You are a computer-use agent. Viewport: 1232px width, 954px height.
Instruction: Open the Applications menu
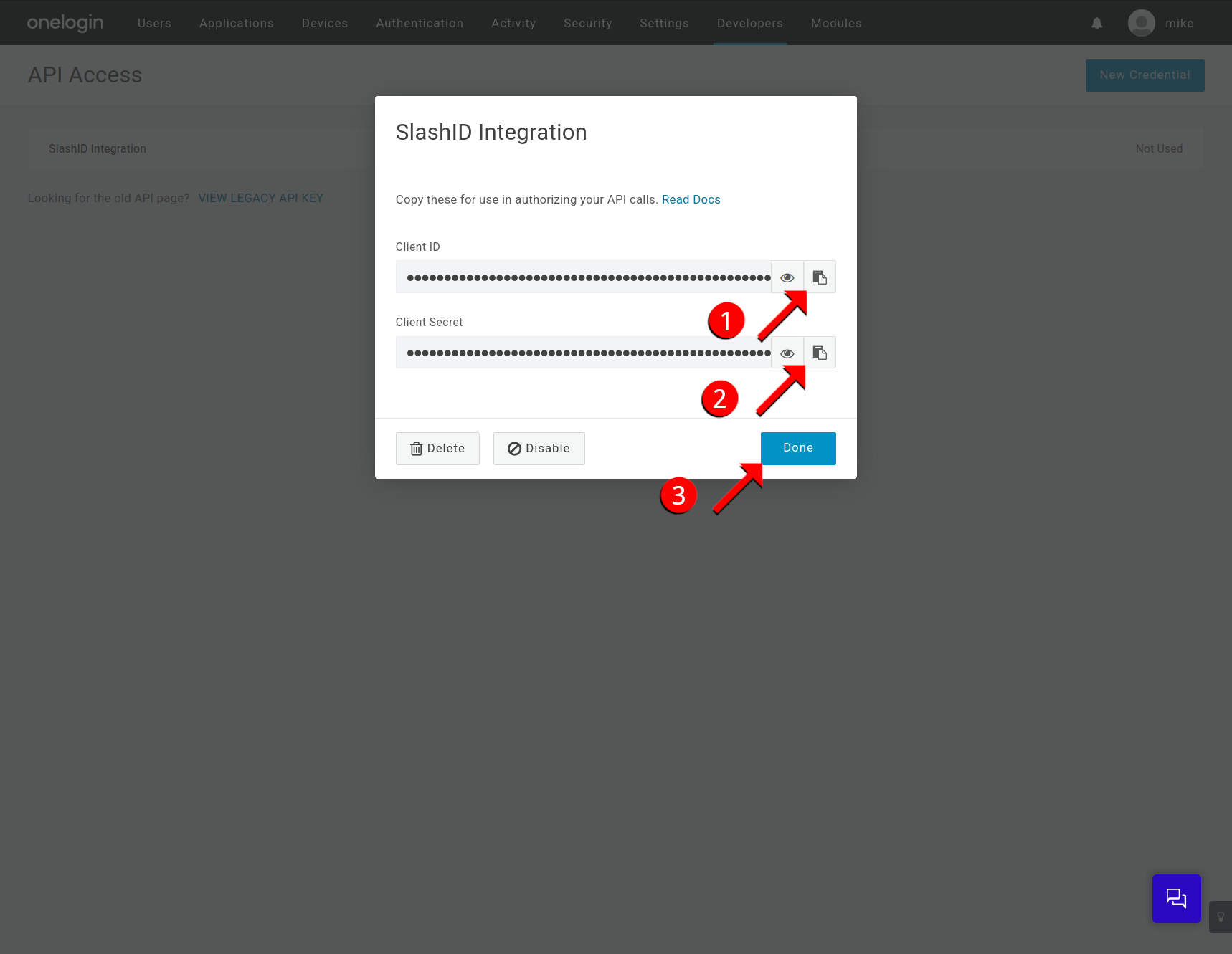click(x=236, y=23)
